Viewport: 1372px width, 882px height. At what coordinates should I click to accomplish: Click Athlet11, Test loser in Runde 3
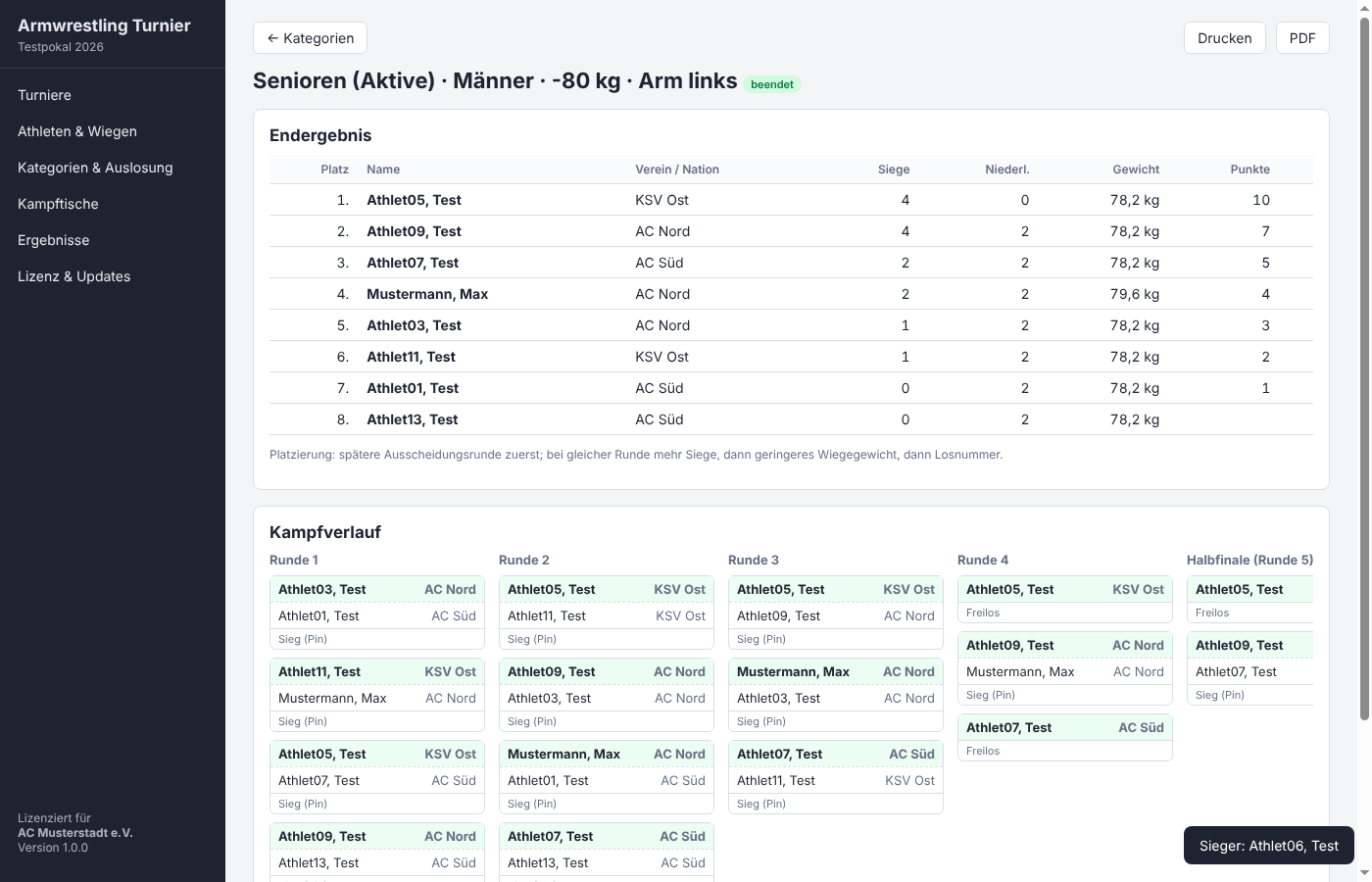click(x=776, y=780)
